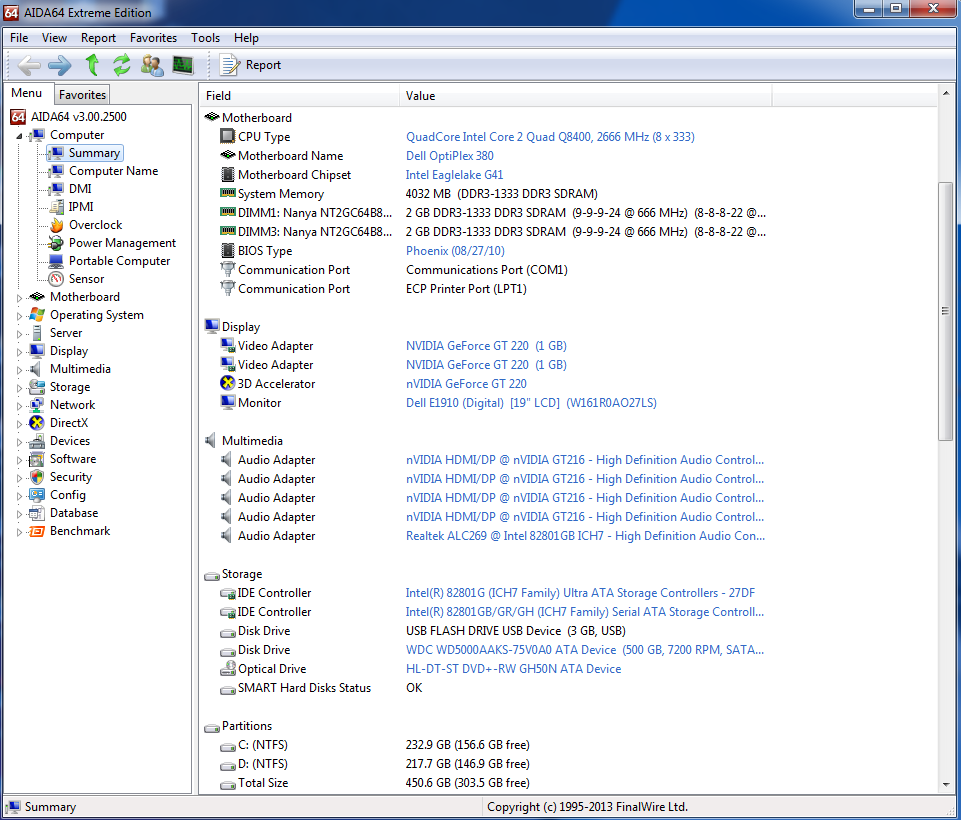
Task: Switch to the Menu tab in left pane
Action: coord(27,93)
